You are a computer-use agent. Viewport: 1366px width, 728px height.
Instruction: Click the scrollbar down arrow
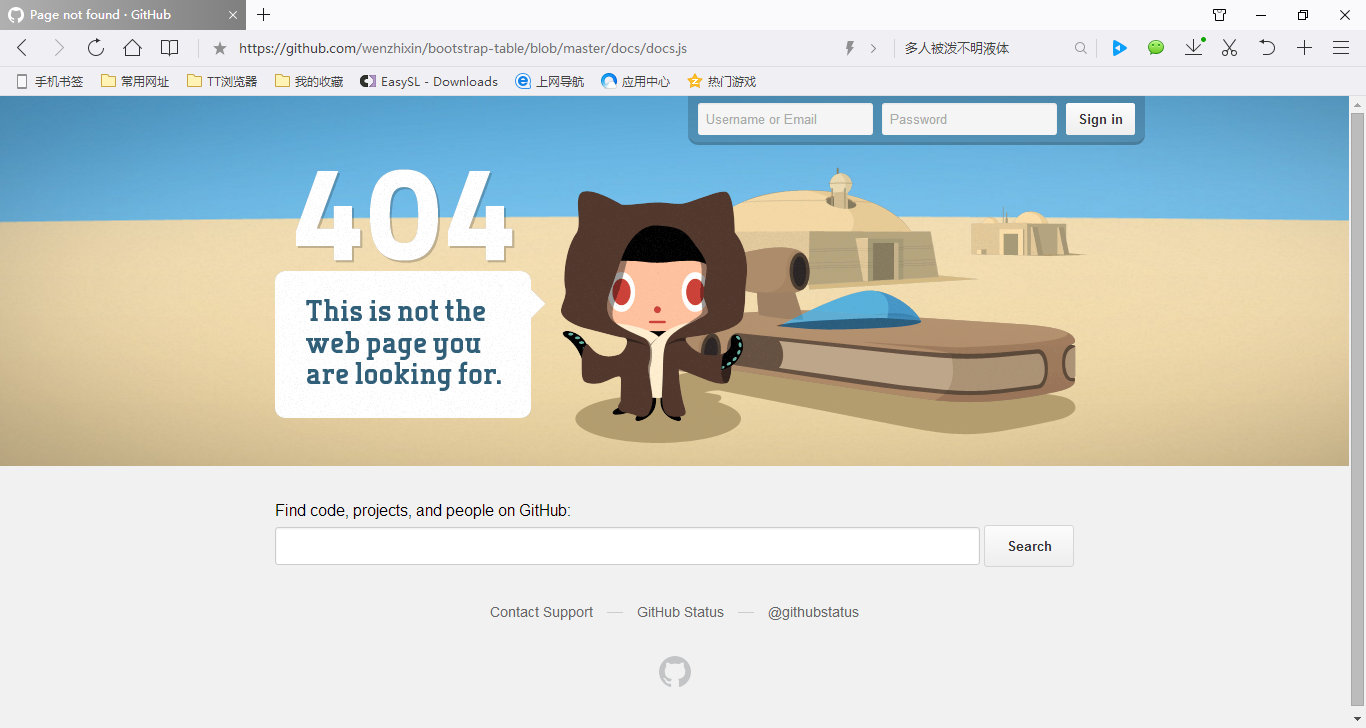click(x=1357, y=720)
